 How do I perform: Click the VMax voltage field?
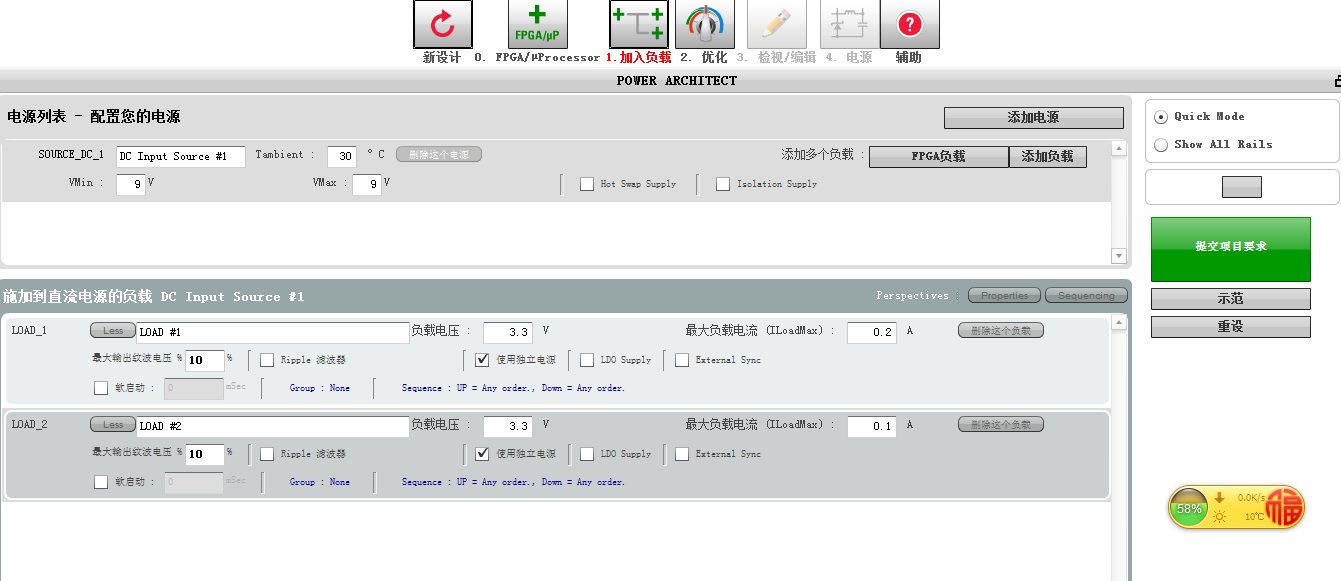point(367,185)
